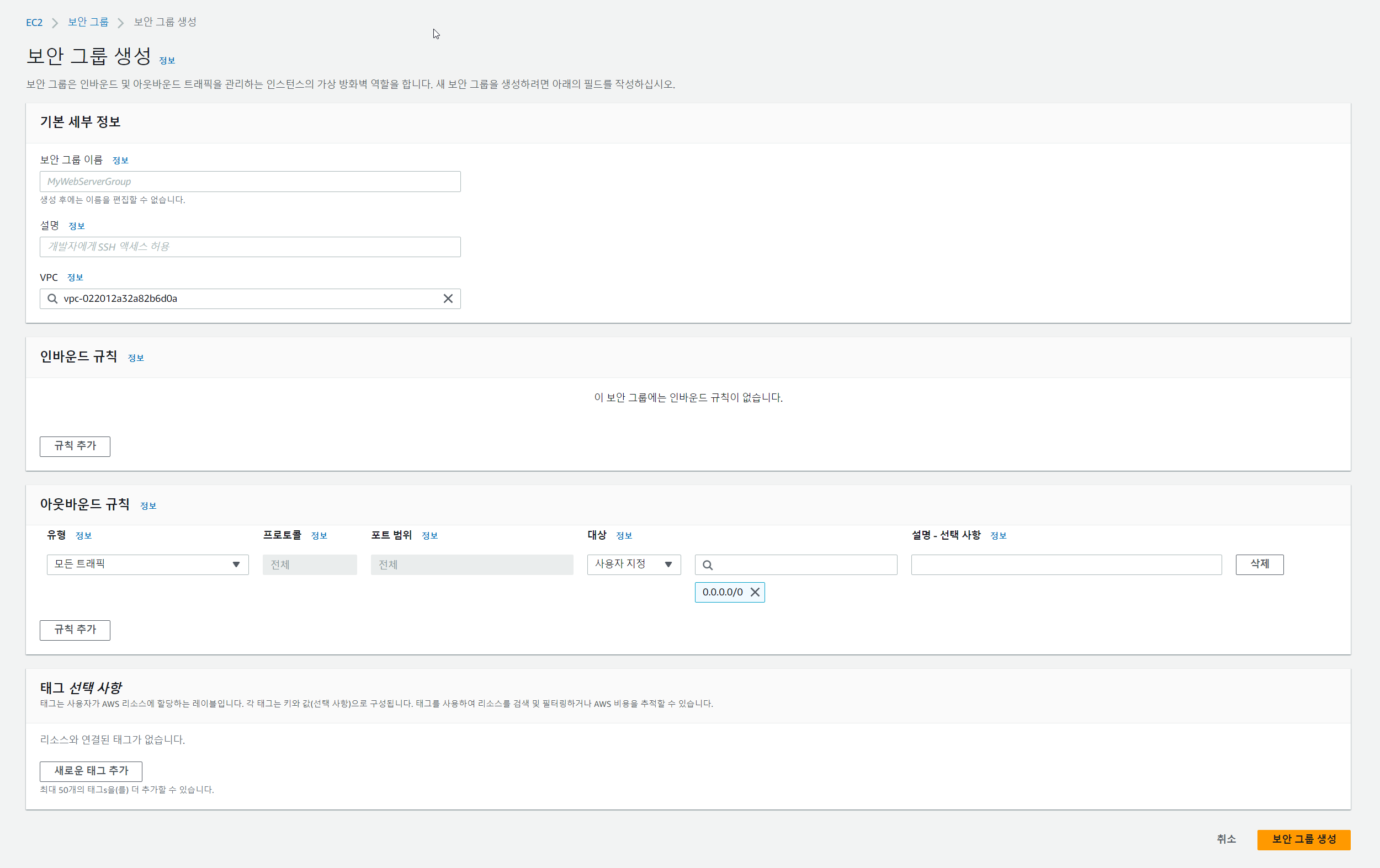The image size is (1380, 868).
Task: Open 정보 link next to VPC label
Action: [x=75, y=278]
